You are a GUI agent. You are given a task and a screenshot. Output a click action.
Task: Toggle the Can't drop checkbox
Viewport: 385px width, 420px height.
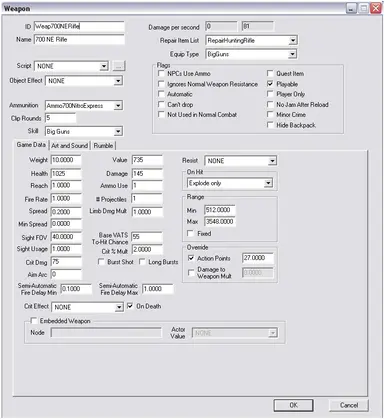[161, 105]
